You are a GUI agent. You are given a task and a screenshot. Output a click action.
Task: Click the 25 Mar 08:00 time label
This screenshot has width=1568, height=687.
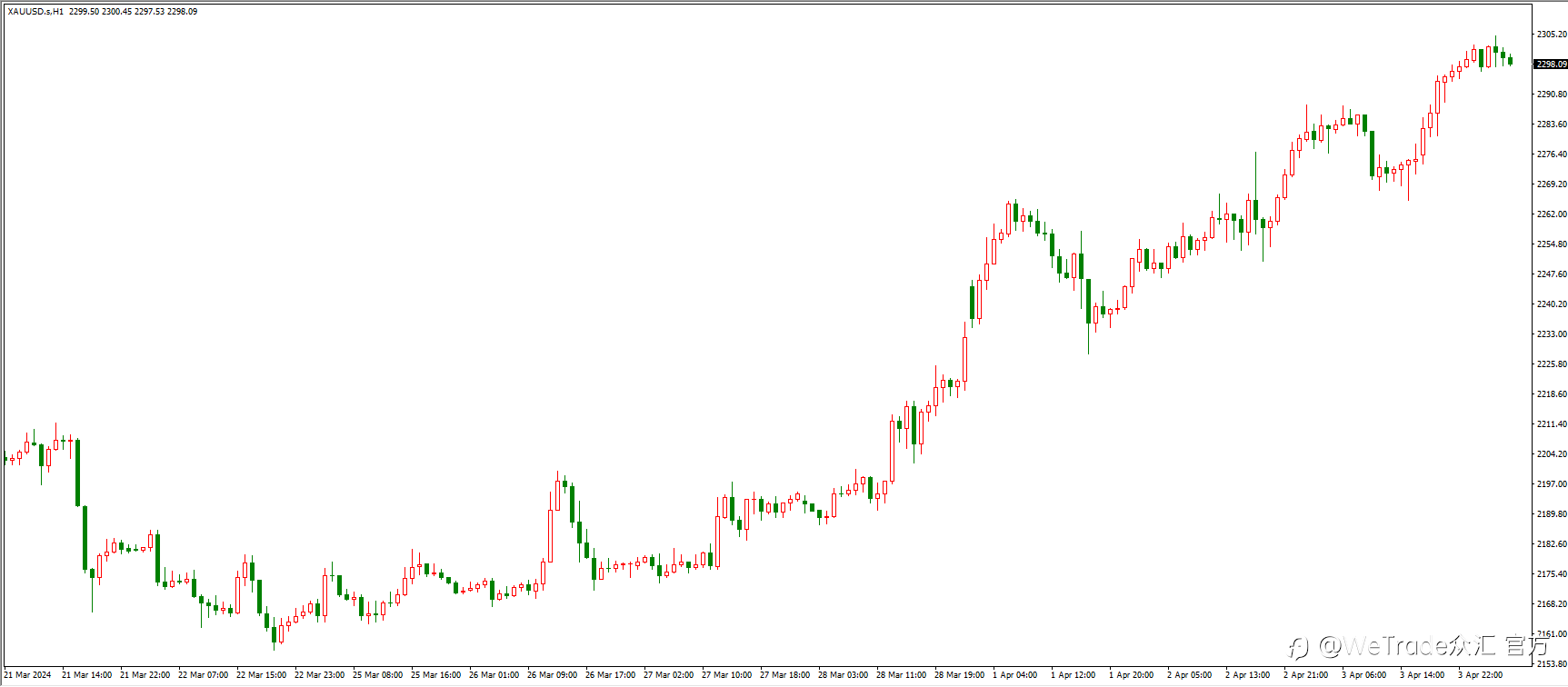(x=377, y=675)
